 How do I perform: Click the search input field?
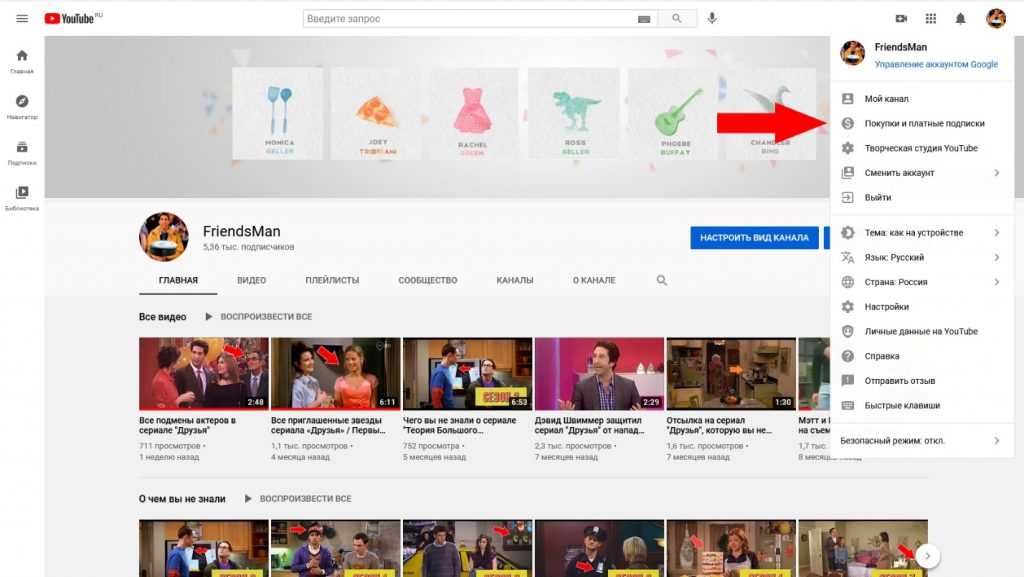[470, 19]
